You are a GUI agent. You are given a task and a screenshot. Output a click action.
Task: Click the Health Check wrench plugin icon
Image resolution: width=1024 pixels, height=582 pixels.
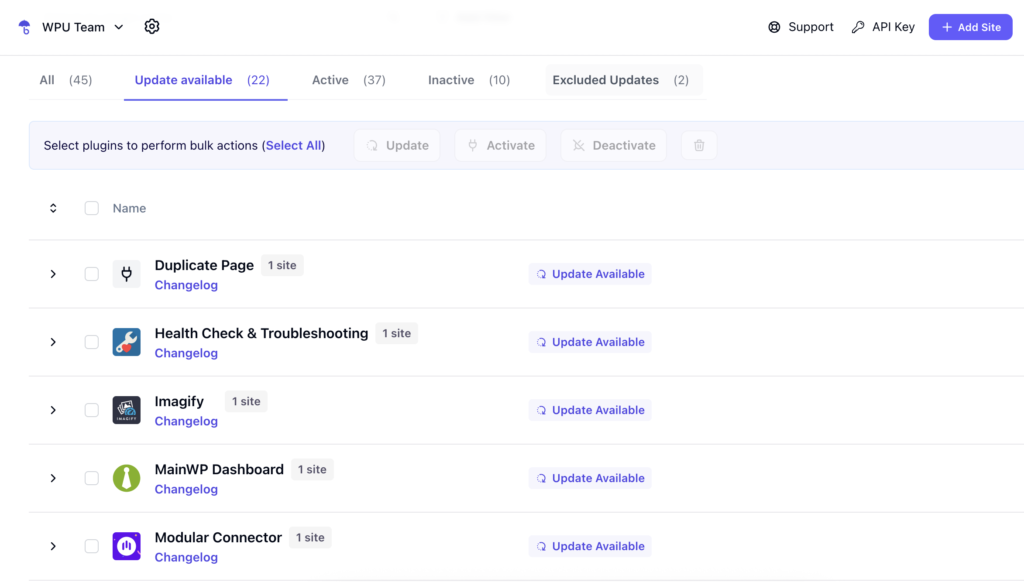(x=127, y=342)
